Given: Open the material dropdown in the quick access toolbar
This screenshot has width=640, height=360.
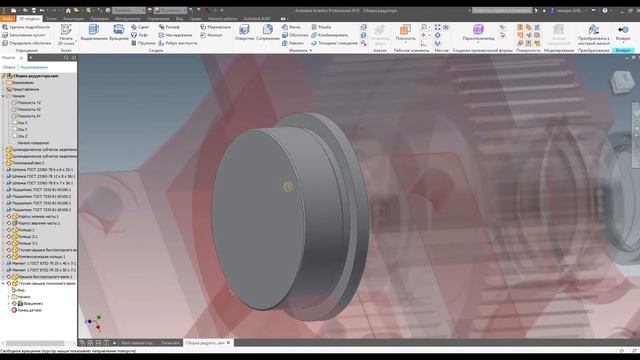Looking at the screenshot, I should tap(129, 10).
